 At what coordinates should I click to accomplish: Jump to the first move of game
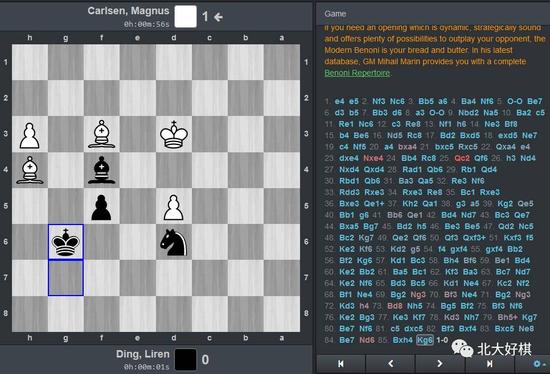pos(341,364)
